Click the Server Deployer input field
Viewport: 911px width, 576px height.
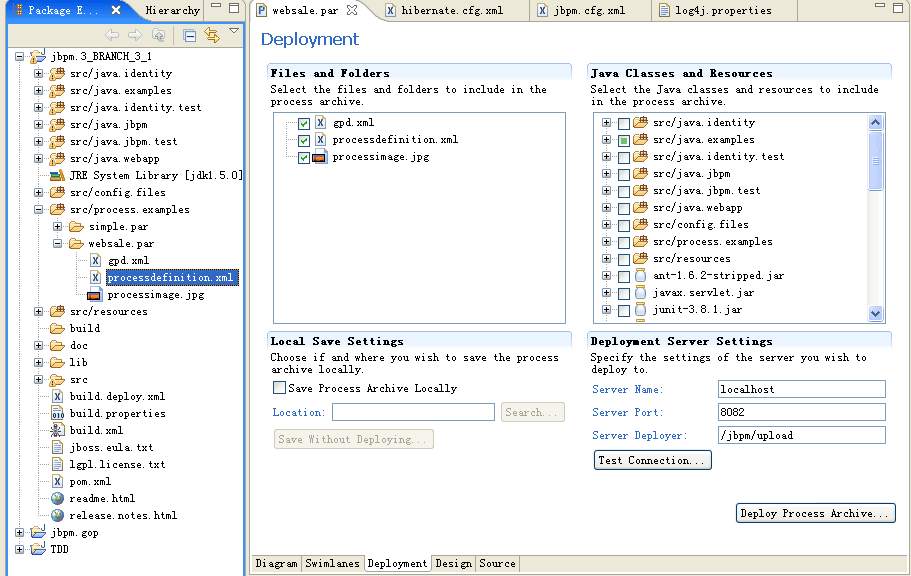coord(802,435)
